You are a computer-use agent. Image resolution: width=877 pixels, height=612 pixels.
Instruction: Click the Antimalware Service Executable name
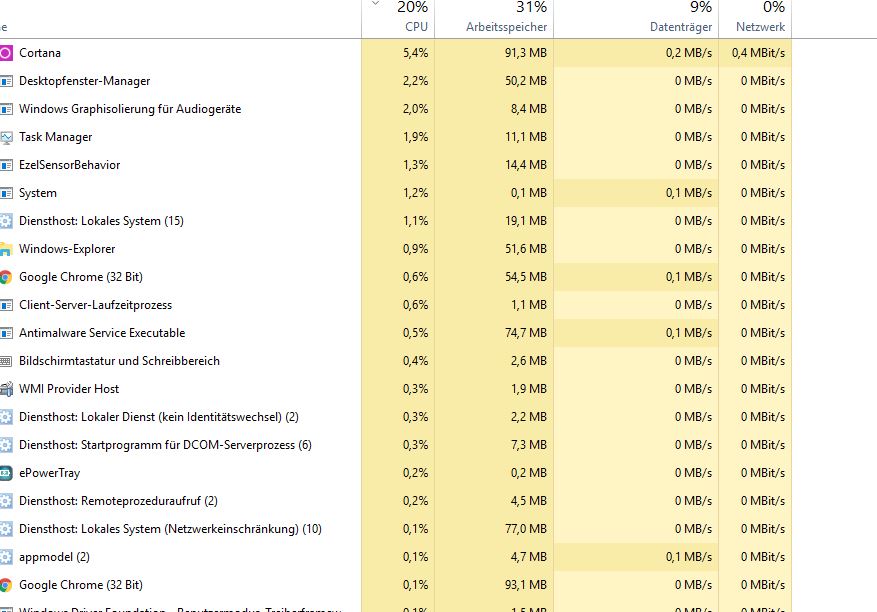pyautogui.click(x=102, y=333)
